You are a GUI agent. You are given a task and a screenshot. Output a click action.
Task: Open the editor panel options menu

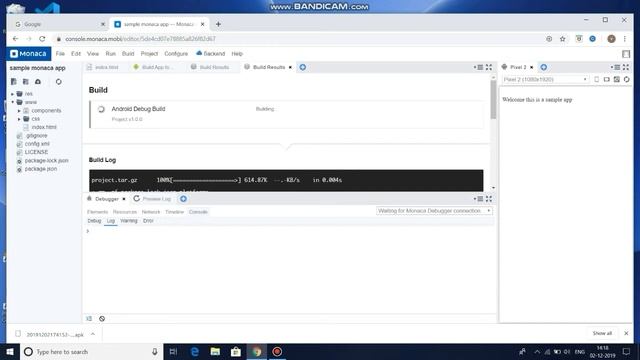(479, 67)
